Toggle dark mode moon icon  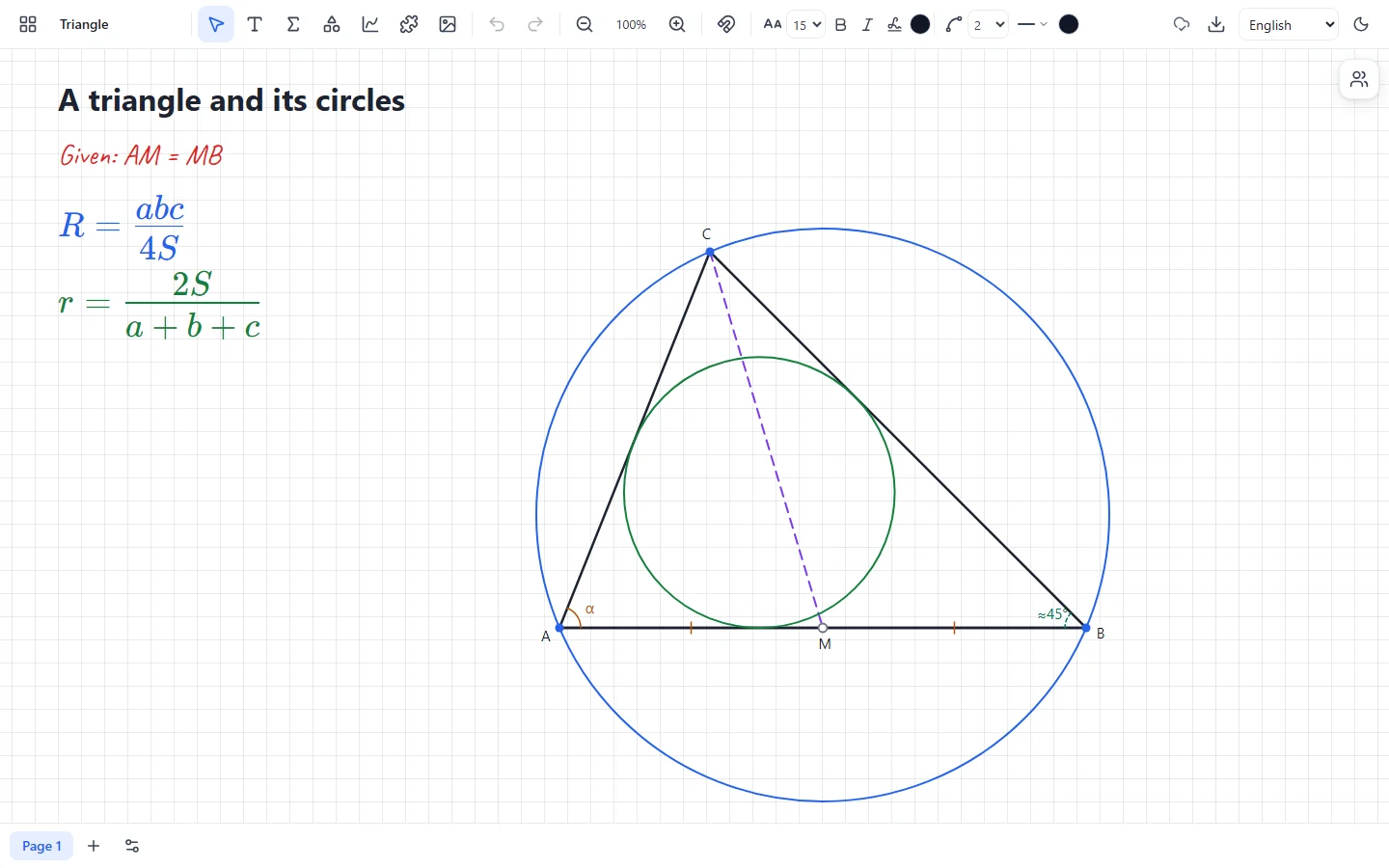click(x=1361, y=24)
